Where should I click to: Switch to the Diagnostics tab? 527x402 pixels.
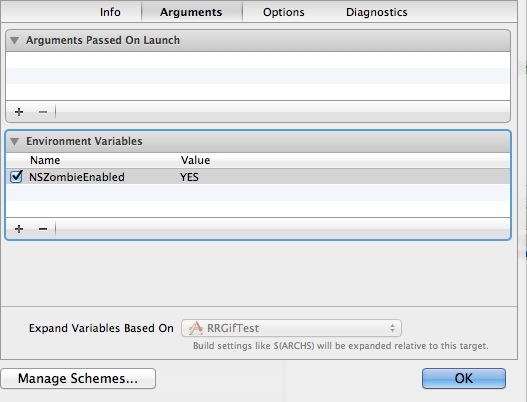click(x=377, y=12)
